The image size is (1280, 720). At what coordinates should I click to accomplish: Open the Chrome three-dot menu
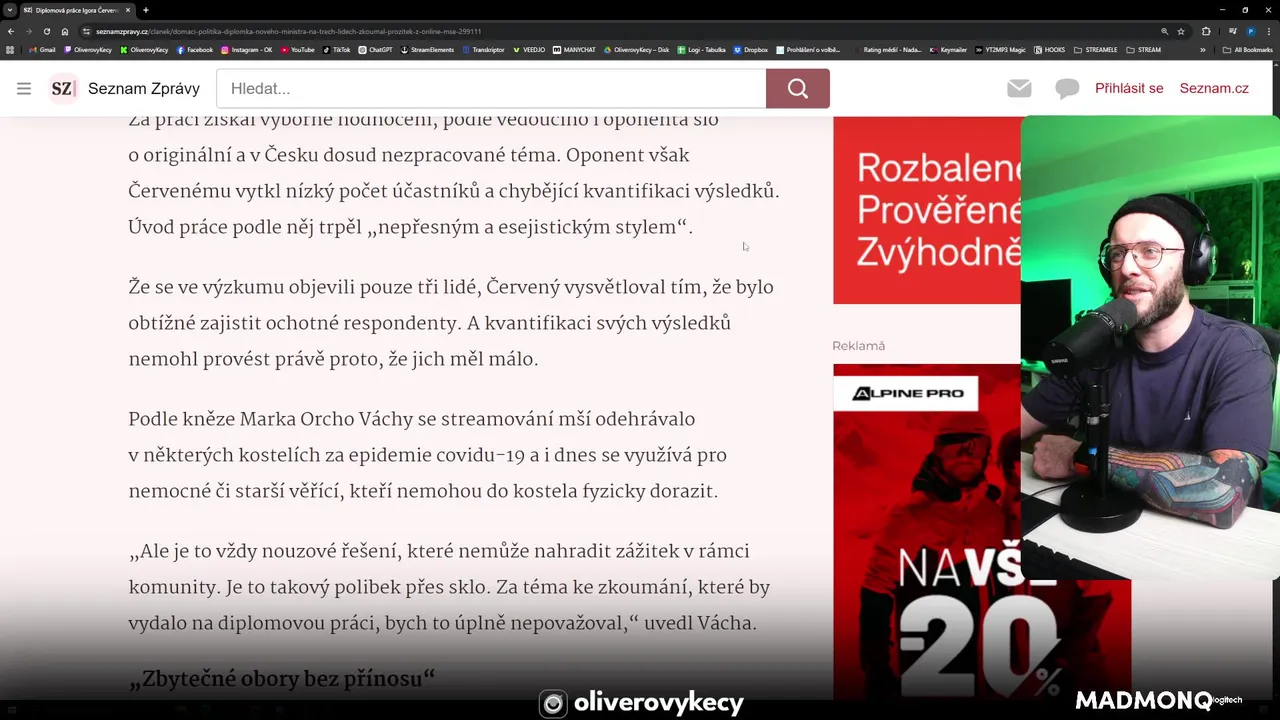pyautogui.click(x=1268, y=31)
